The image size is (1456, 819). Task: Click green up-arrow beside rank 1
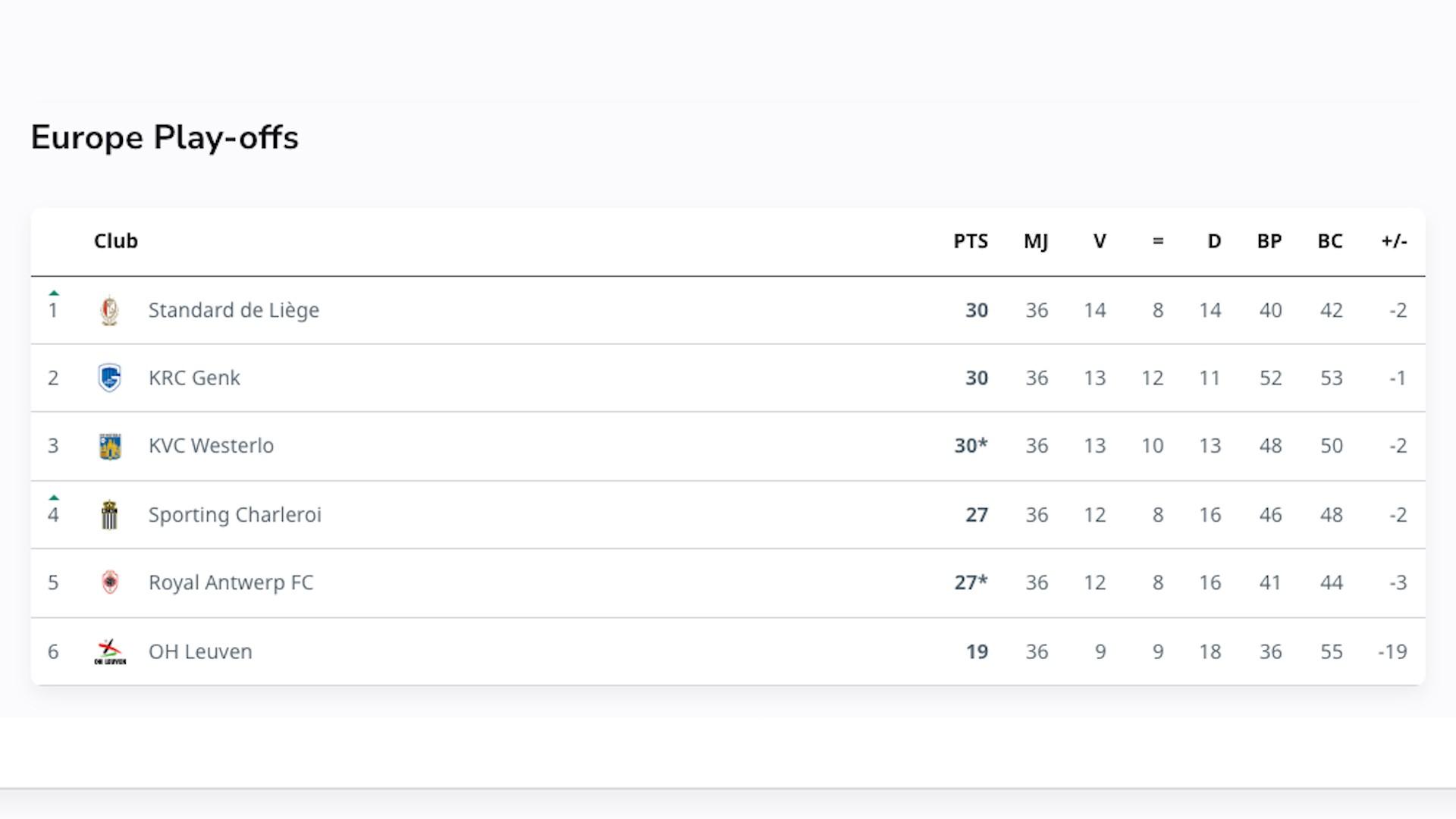coord(53,293)
